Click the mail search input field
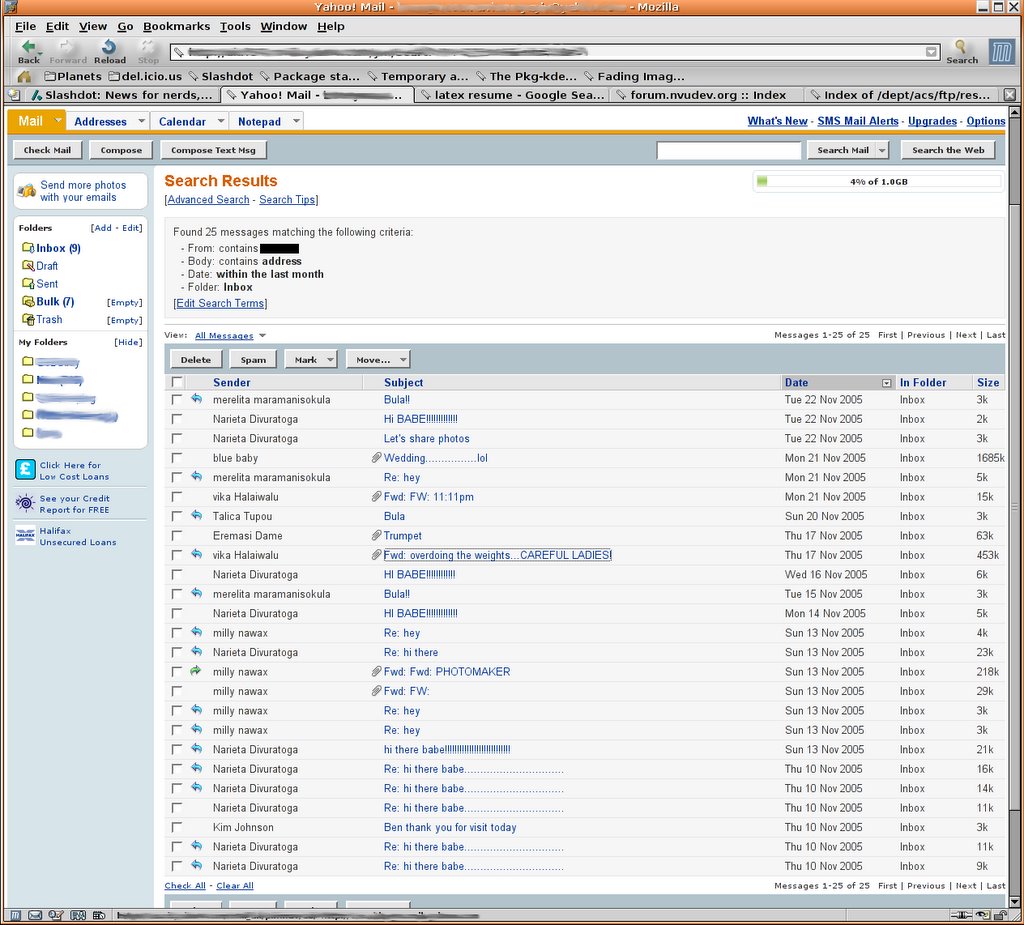The width and height of the screenshot is (1024, 925). point(729,150)
